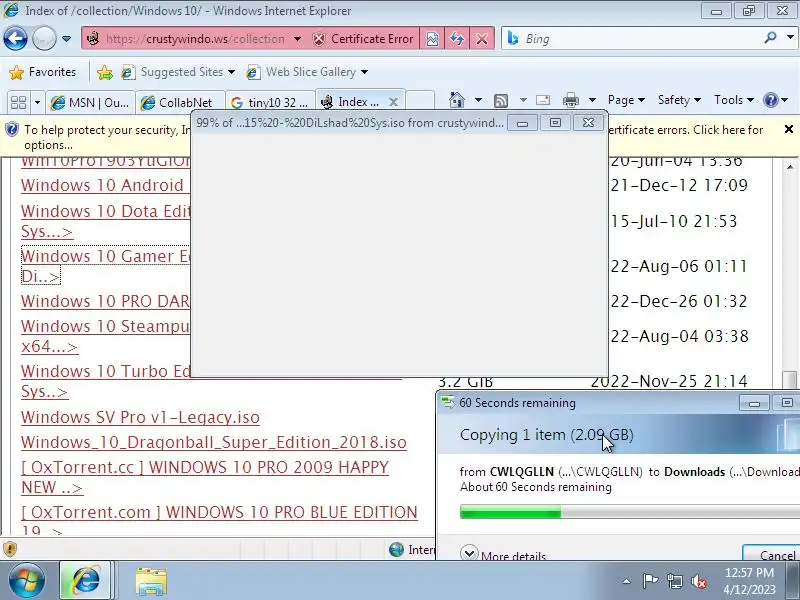Open the Favorites star button
This screenshot has height=600, width=800.
[x=43, y=72]
